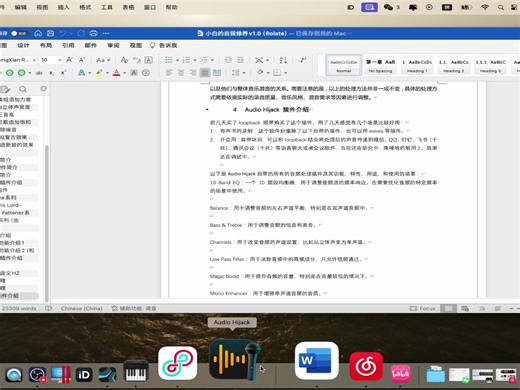Viewport: 520px width, 390px height.
Task: Apply superscript formatting
Action: point(63,73)
